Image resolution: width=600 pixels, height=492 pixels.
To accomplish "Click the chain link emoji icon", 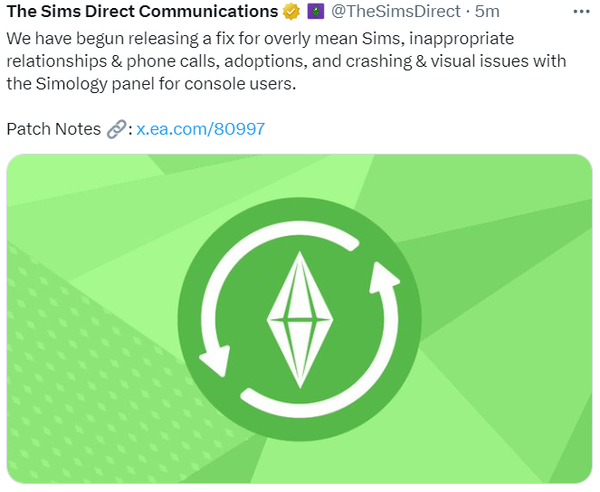I will (117, 129).
